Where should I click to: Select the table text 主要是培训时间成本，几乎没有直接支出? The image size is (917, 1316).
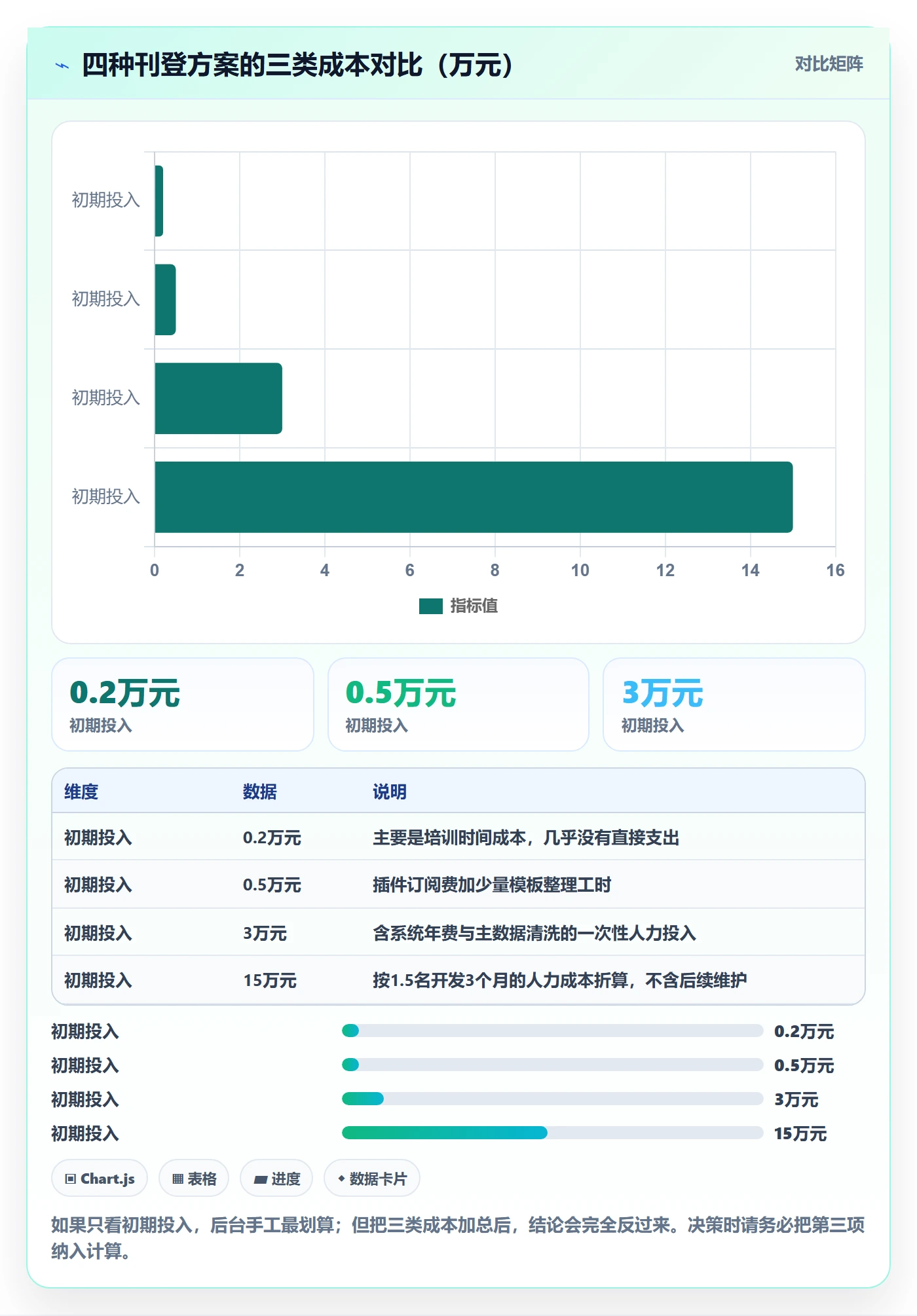pos(526,837)
